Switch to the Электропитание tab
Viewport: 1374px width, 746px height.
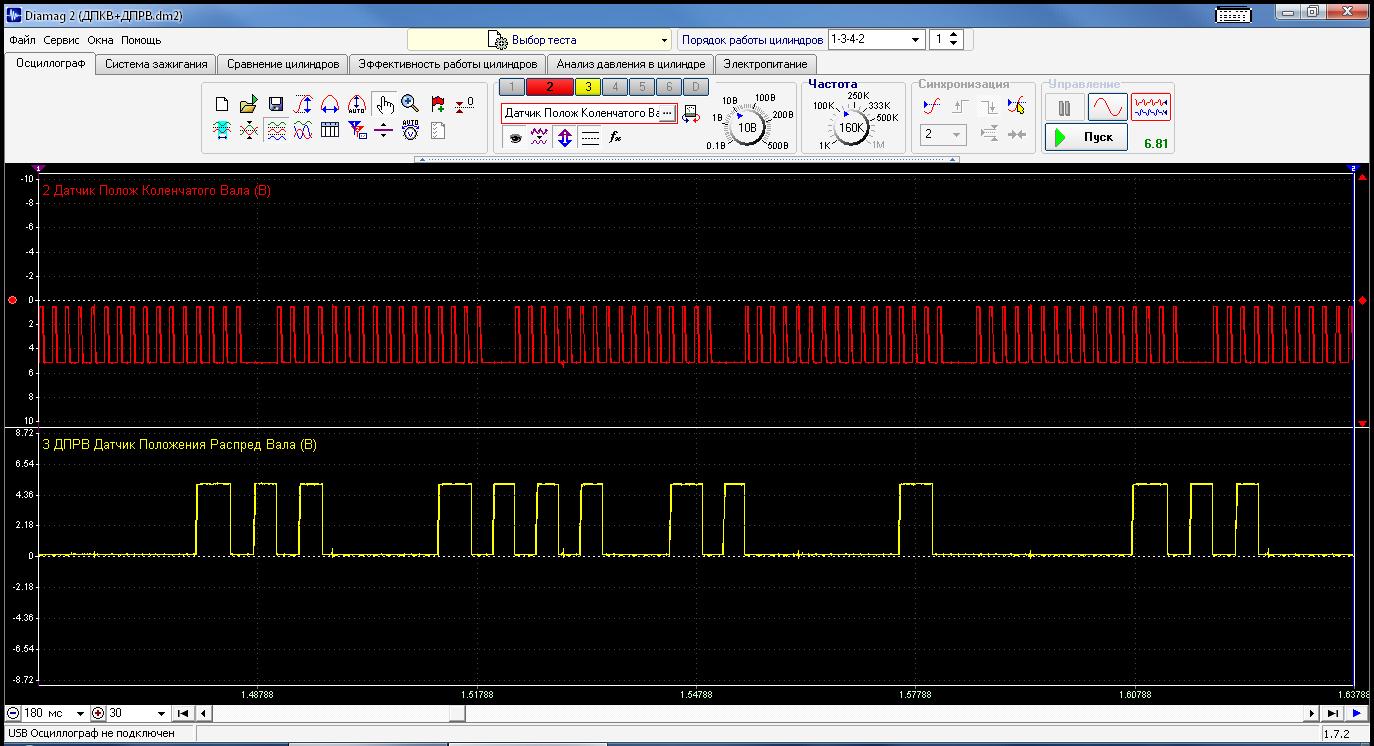tap(765, 64)
